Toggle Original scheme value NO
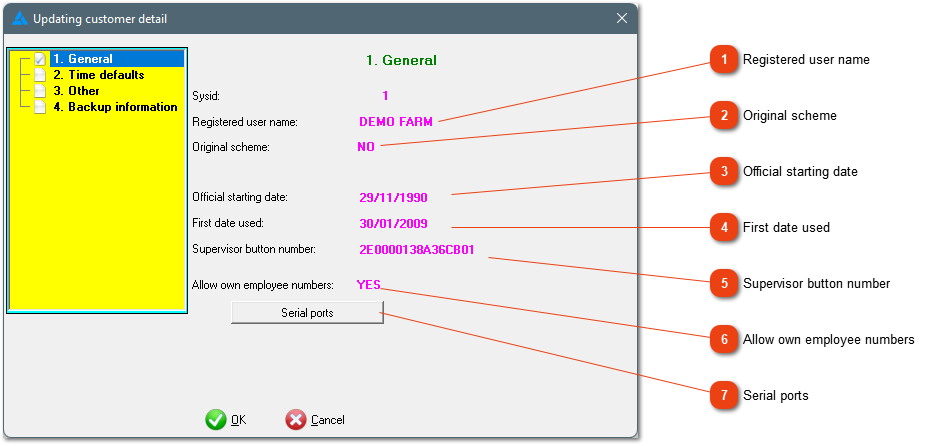The image size is (931, 446). (x=366, y=147)
